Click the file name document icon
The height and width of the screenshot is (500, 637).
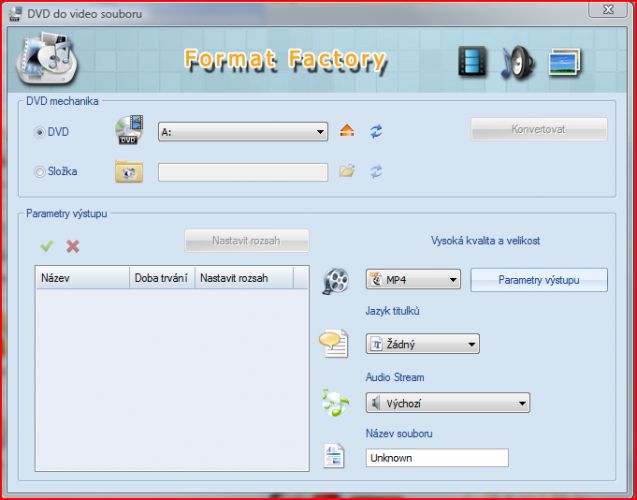coord(334,456)
